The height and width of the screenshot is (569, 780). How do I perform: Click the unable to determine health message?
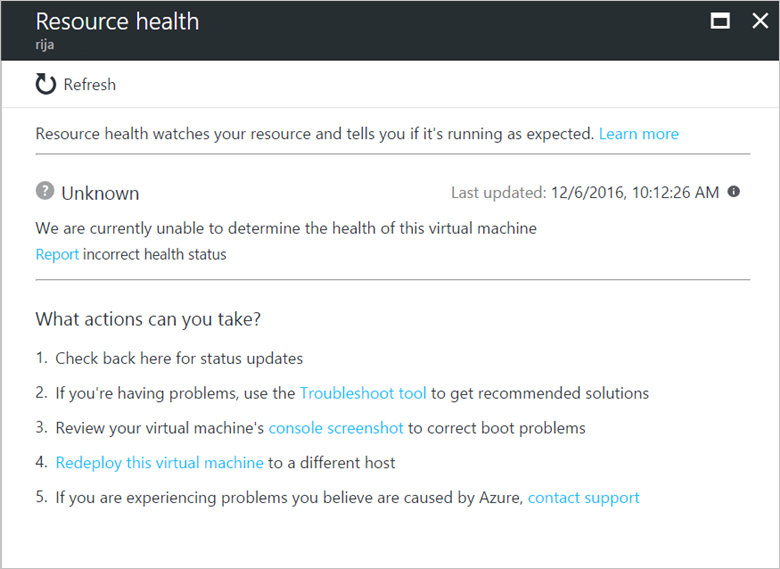click(286, 228)
